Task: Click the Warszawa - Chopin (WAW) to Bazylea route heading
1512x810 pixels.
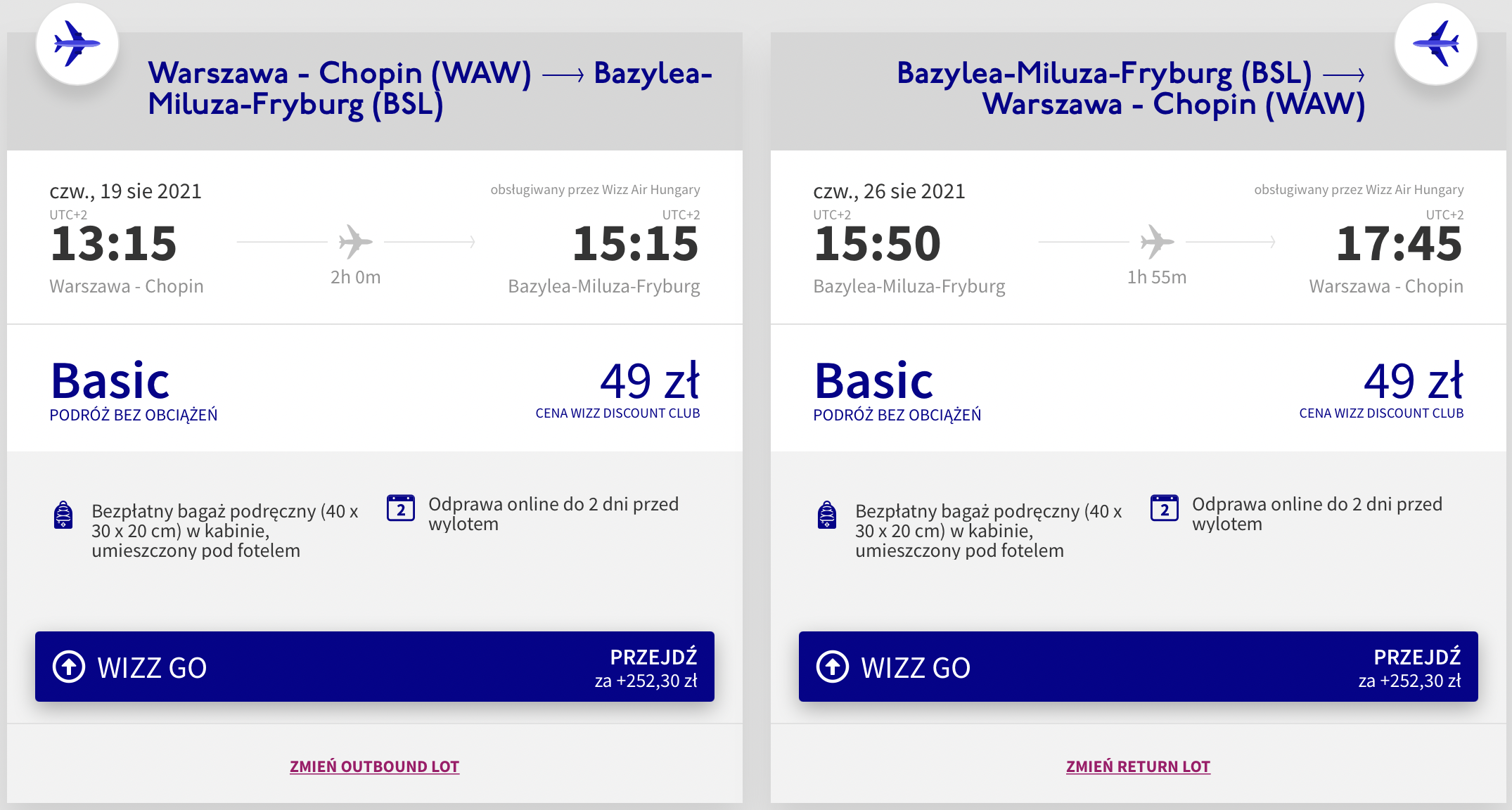Action: point(430,89)
